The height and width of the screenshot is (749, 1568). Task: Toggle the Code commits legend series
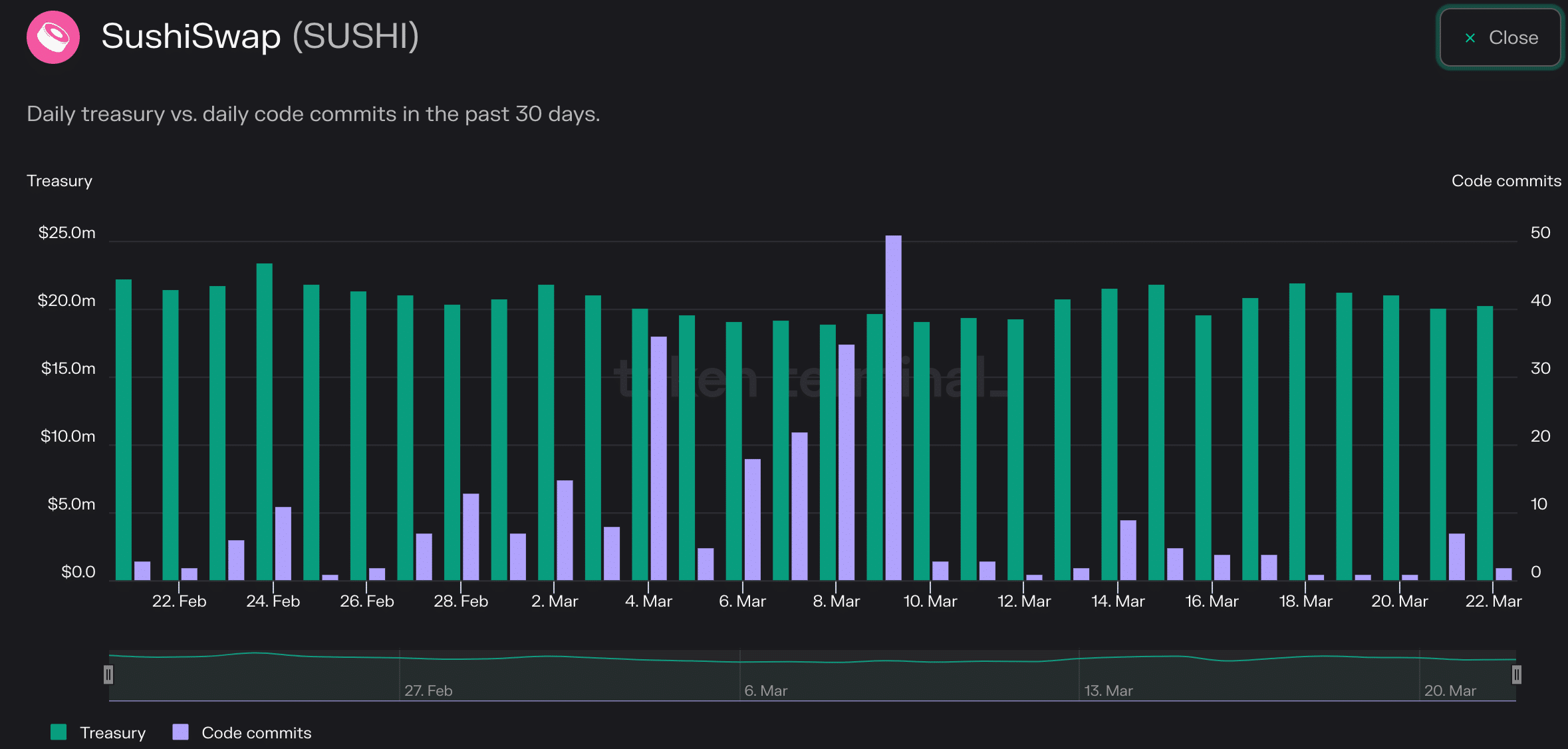click(x=256, y=732)
